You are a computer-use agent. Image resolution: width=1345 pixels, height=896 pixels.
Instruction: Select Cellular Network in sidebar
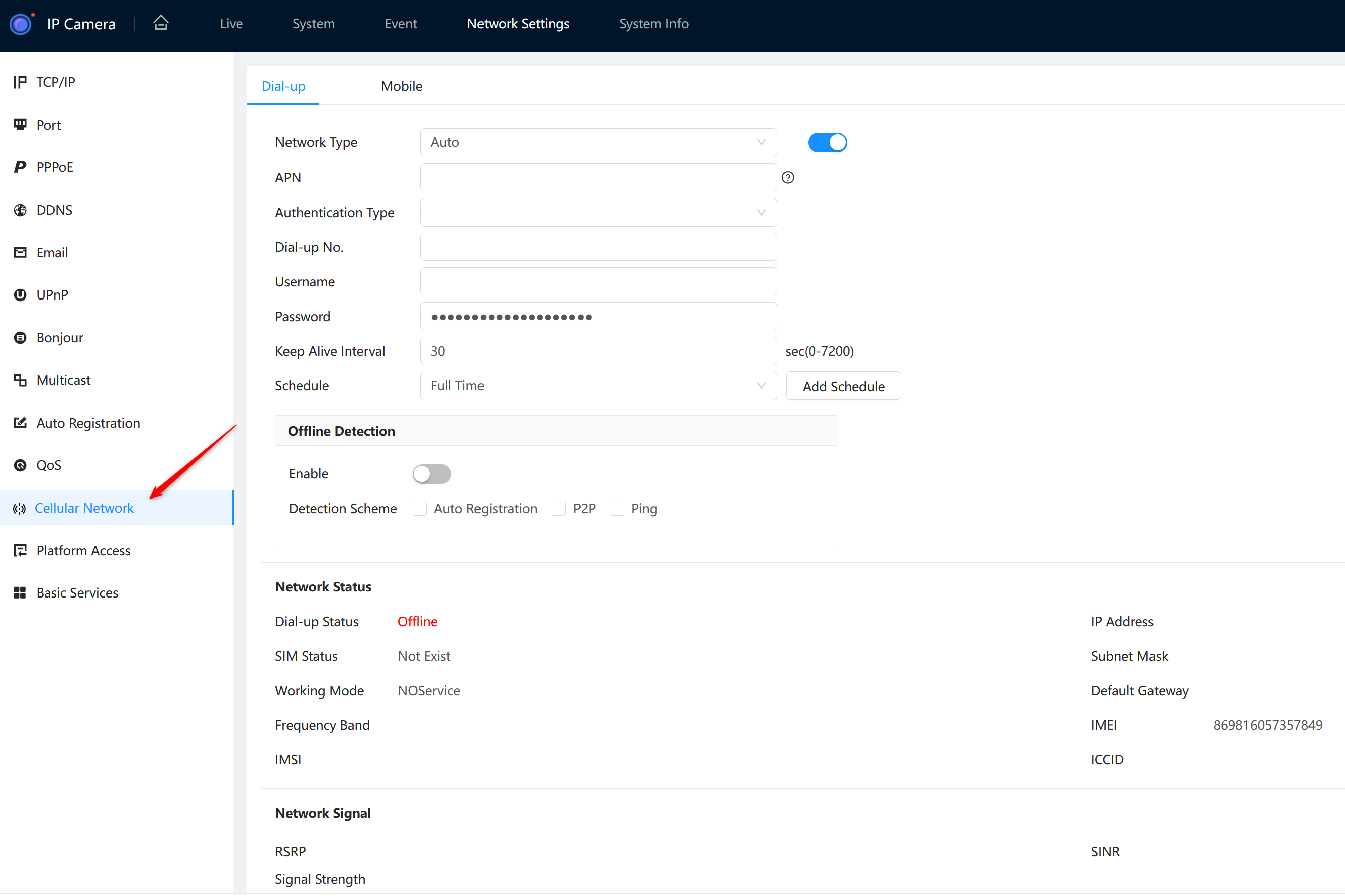point(117,508)
